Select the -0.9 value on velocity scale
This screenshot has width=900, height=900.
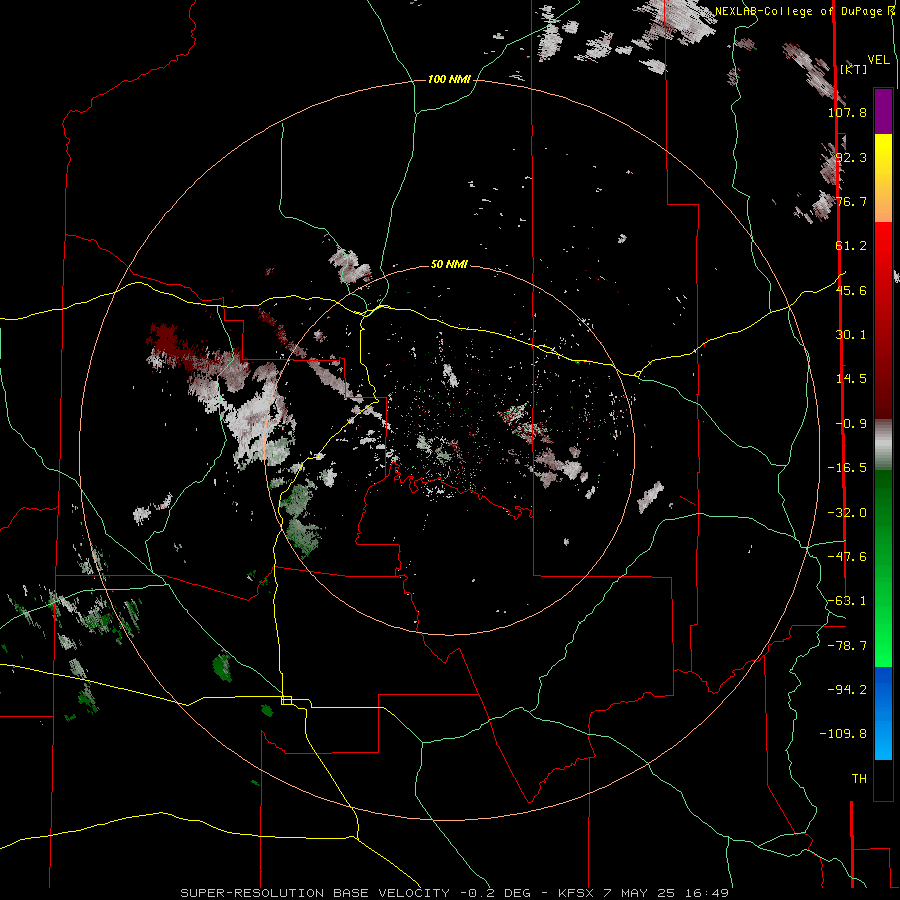pos(851,424)
